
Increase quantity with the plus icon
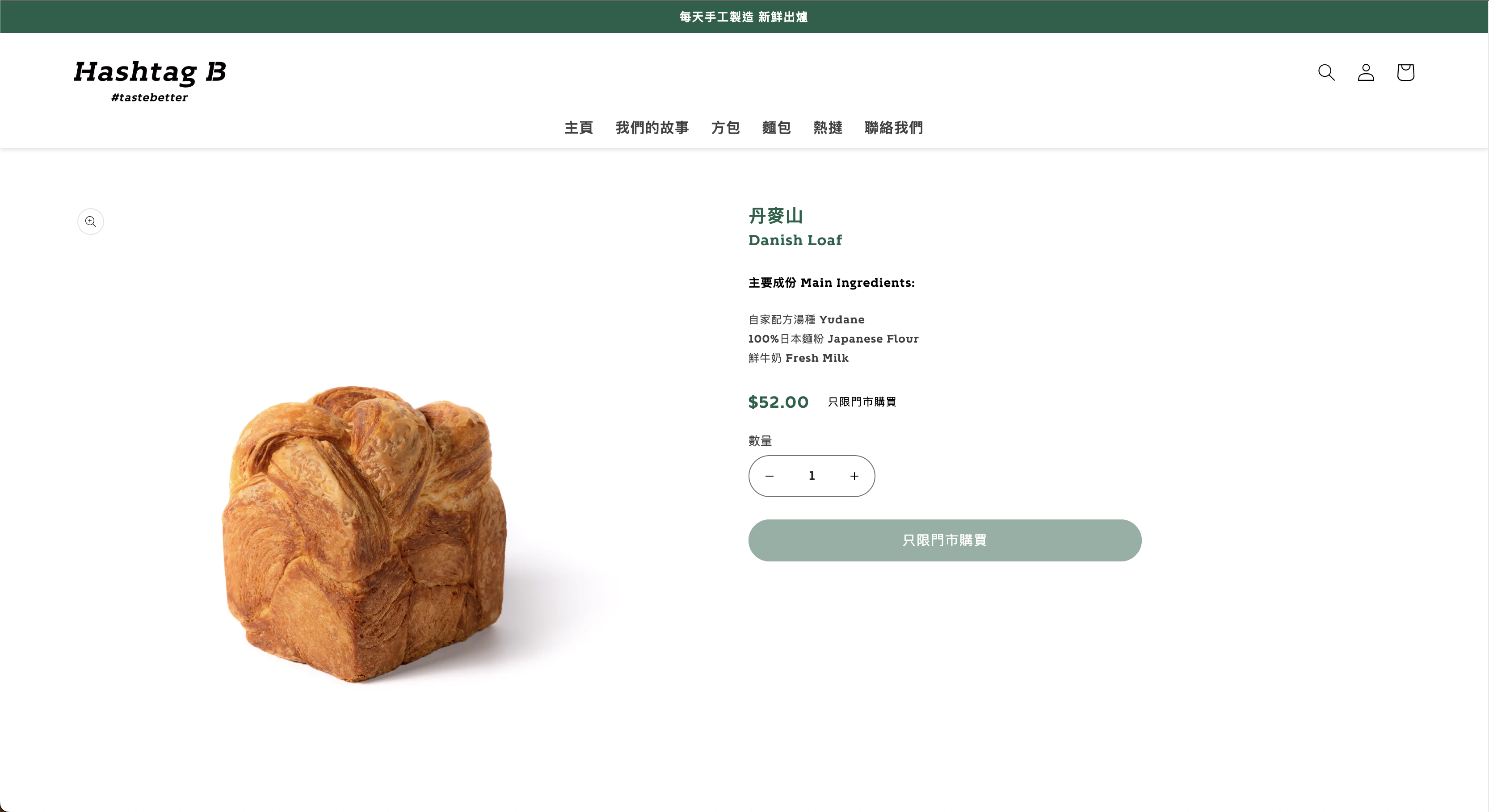pyautogui.click(x=854, y=476)
